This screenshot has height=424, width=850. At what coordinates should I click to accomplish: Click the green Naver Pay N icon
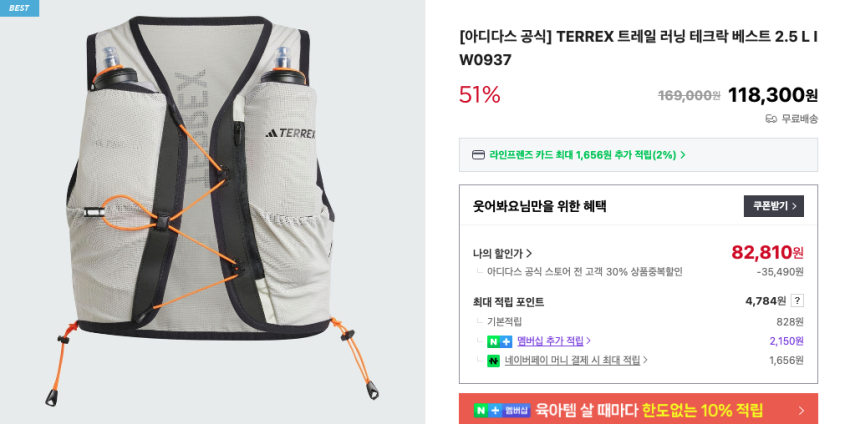pos(493,361)
